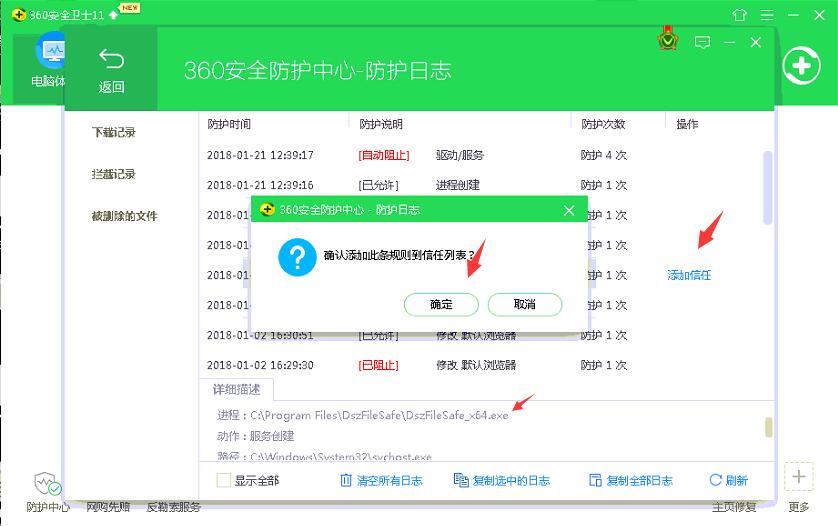The width and height of the screenshot is (838, 526).
Task: Select 拦截记录 in the left sidebar
Action: tap(113, 174)
